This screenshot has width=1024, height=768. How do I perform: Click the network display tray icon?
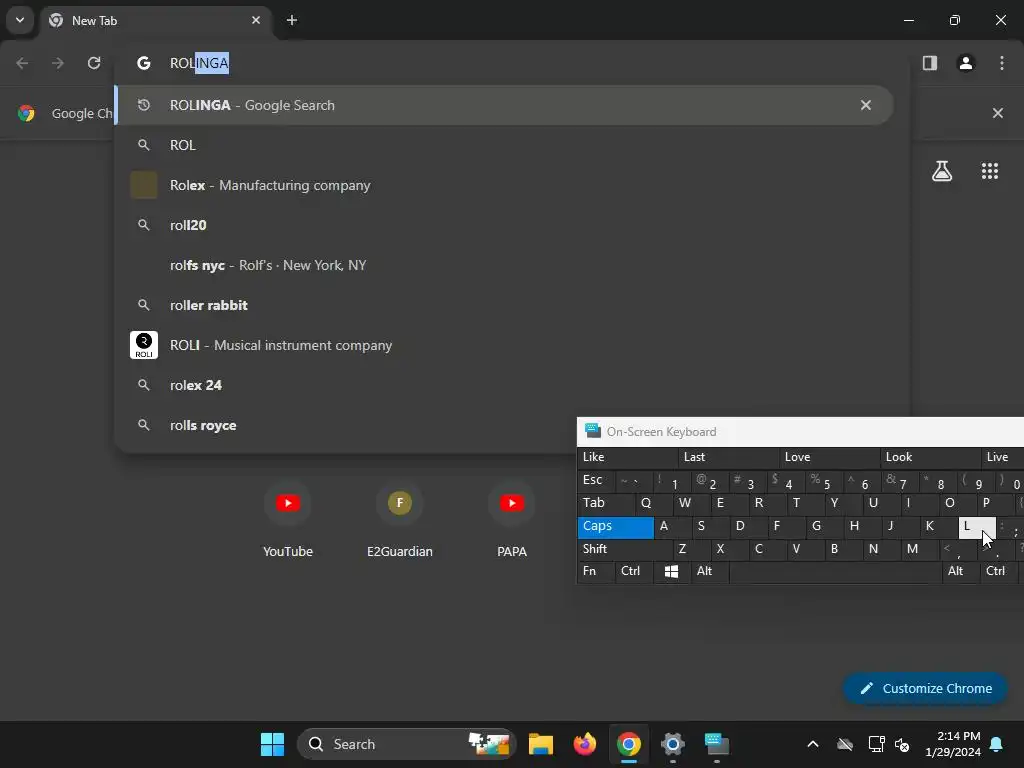pos(876,744)
